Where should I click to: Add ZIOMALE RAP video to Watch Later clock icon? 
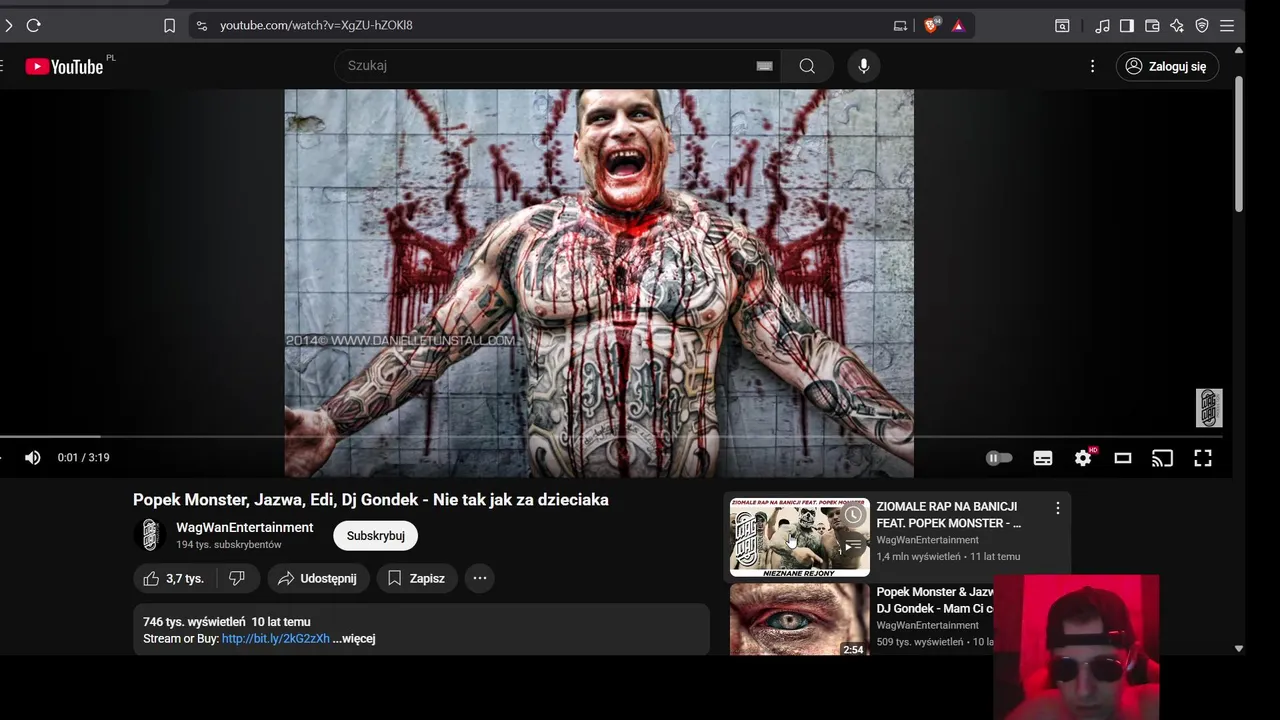pos(853,515)
